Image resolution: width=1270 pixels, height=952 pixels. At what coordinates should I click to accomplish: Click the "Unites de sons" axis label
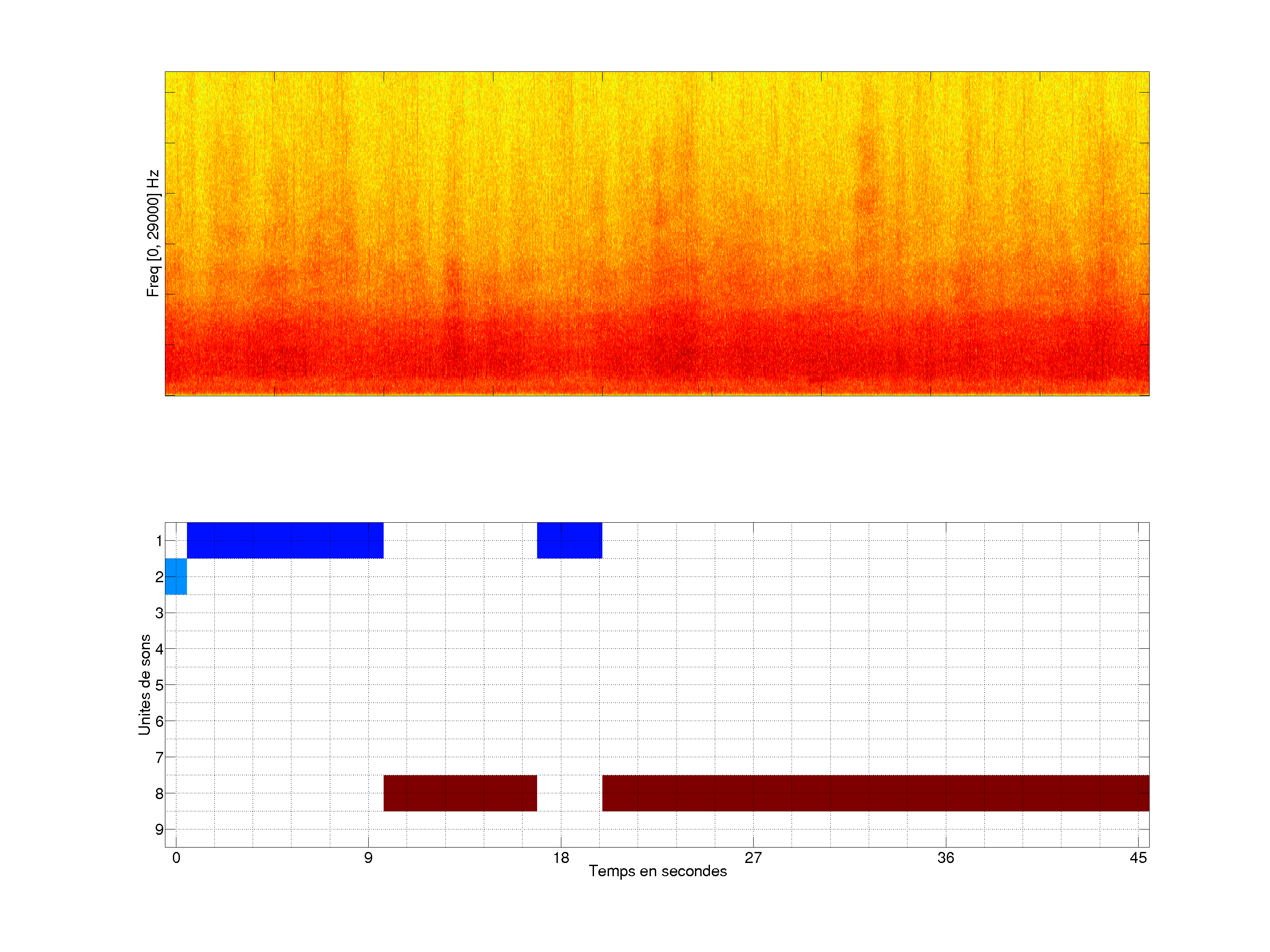pyautogui.click(x=144, y=684)
